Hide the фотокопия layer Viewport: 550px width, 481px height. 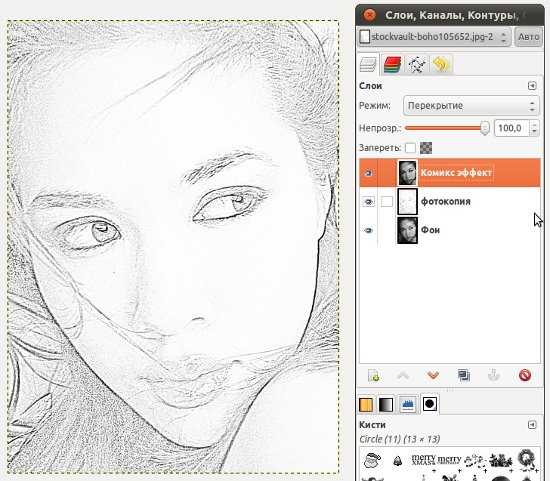coord(368,202)
